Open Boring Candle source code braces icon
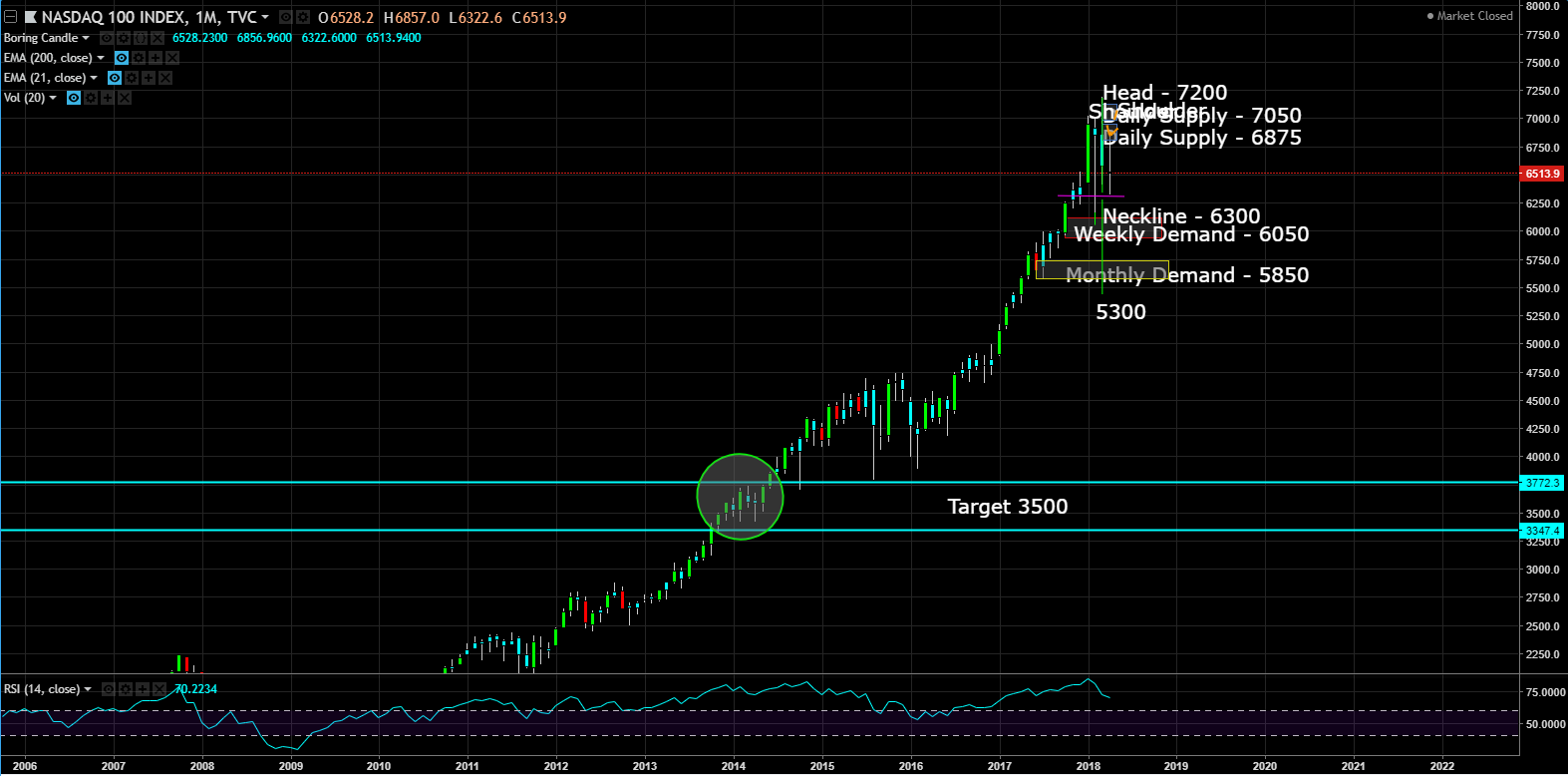Image resolution: width=1568 pixels, height=776 pixels. point(141,38)
